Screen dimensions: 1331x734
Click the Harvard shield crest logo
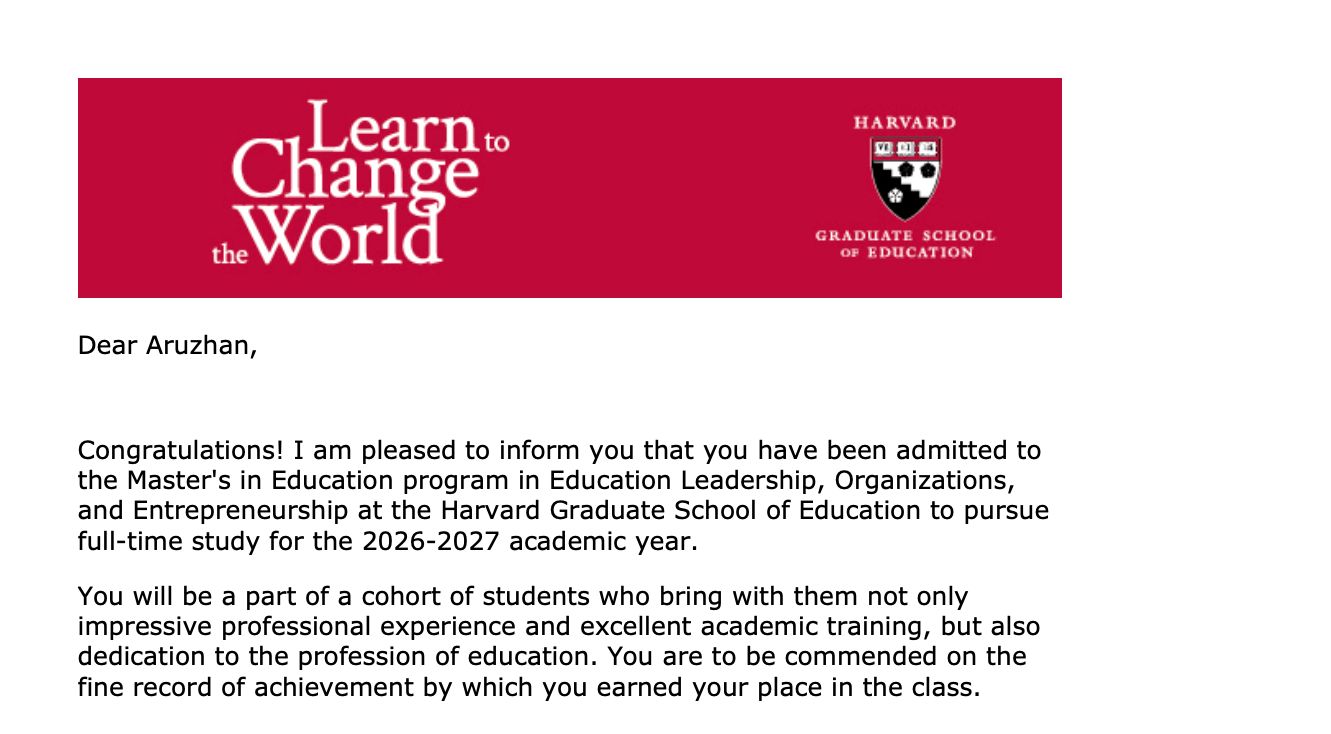(x=905, y=178)
